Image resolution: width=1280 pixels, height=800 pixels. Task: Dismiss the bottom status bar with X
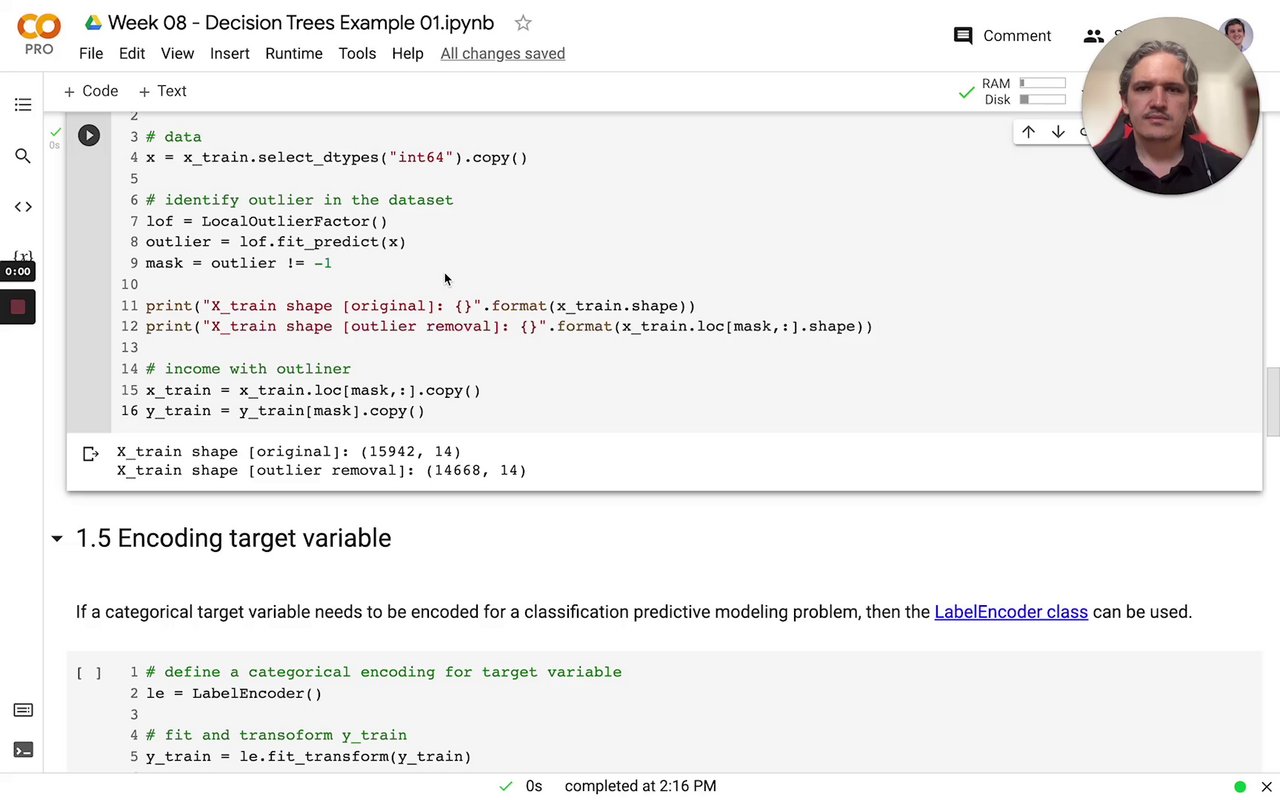1266,787
